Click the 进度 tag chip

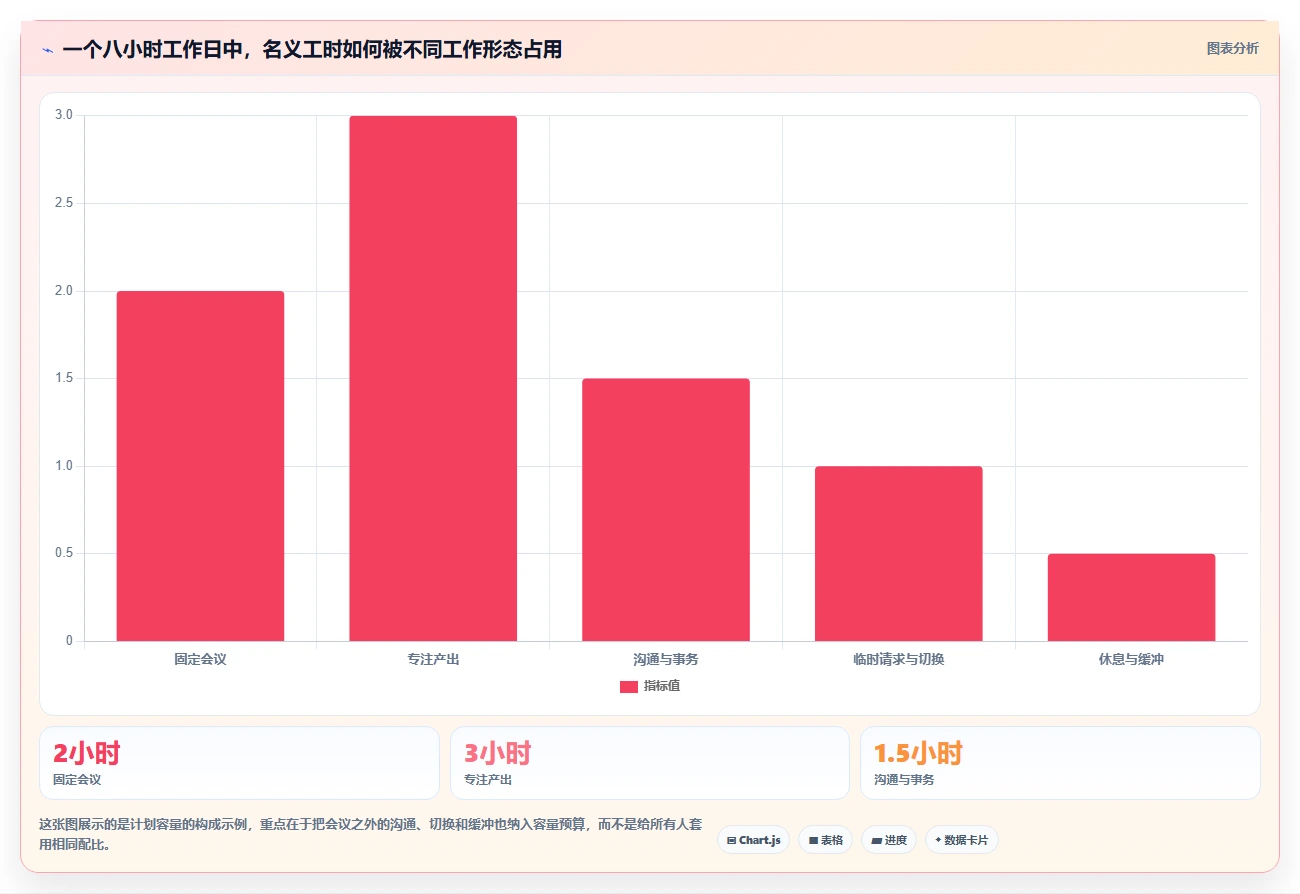(889, 840)
